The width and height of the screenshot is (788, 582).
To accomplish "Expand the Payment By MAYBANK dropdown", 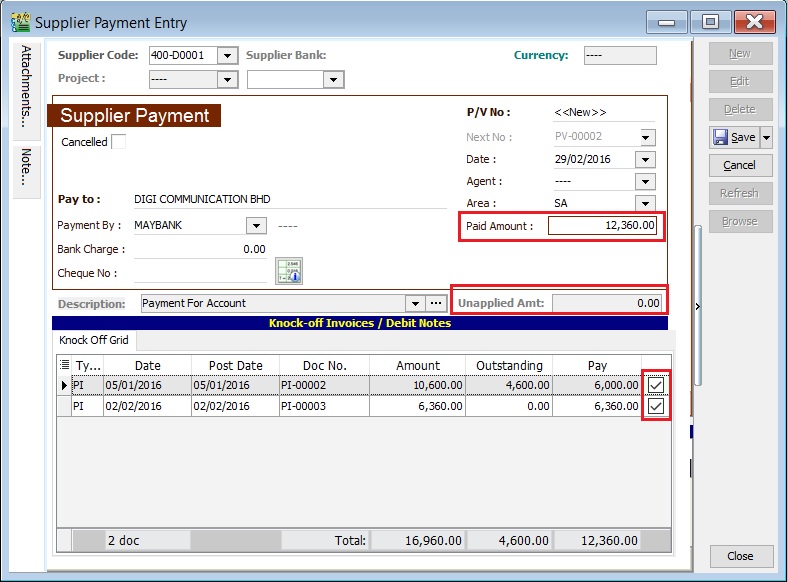I will 256,226.
